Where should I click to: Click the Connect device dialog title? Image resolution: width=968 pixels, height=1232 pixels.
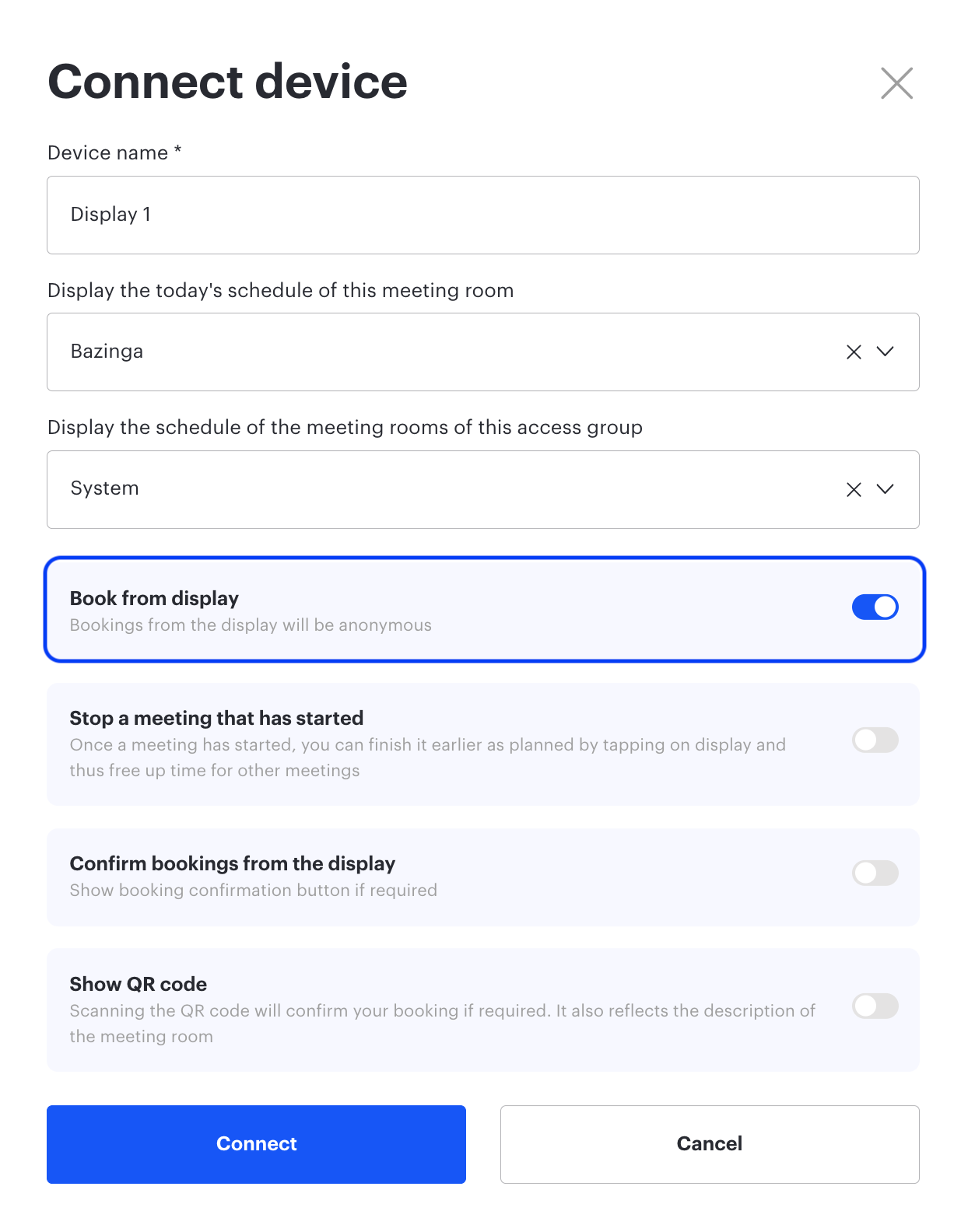coord(227,82)
